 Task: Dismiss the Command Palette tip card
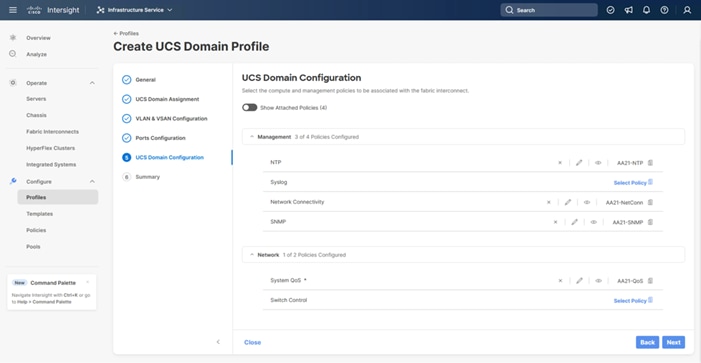coord(88,282)
